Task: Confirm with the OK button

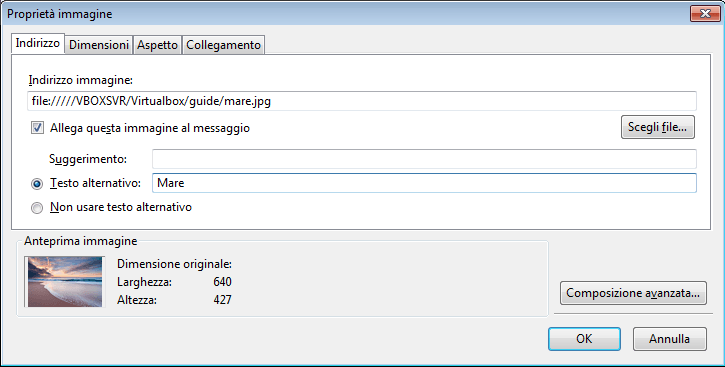Action: tap(584, 339)
